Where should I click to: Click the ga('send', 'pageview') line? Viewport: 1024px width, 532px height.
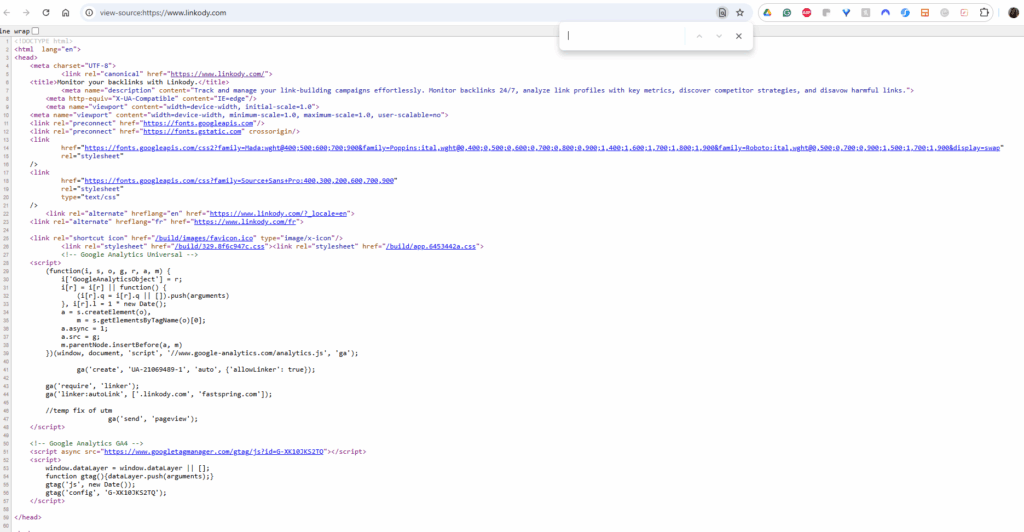pyautogui.click(x=153, y=418)
